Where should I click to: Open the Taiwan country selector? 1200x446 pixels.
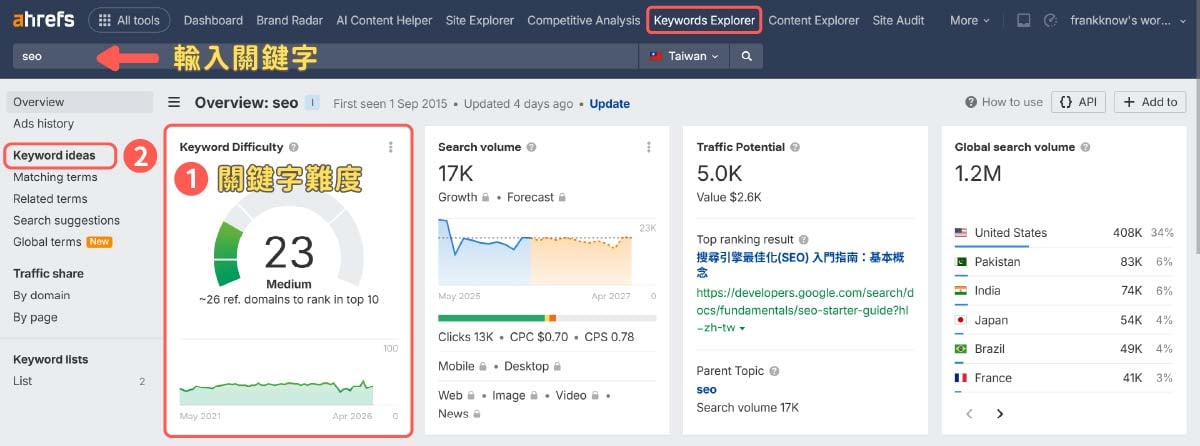tap(684, 57)
